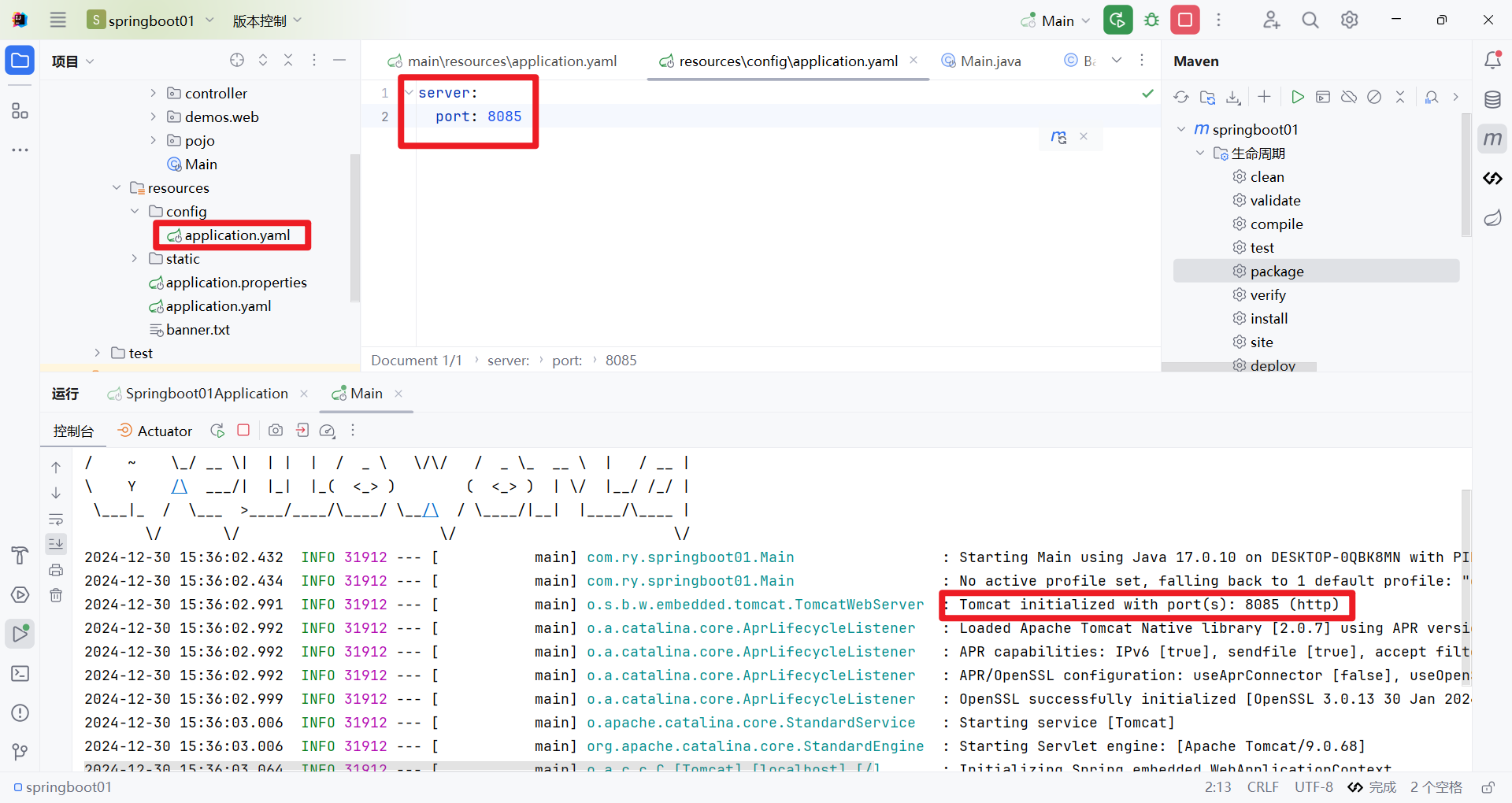This screenshot has width=1512, height=803.
Task: Toggle scroll to end in console
Action: click(56, 544)
